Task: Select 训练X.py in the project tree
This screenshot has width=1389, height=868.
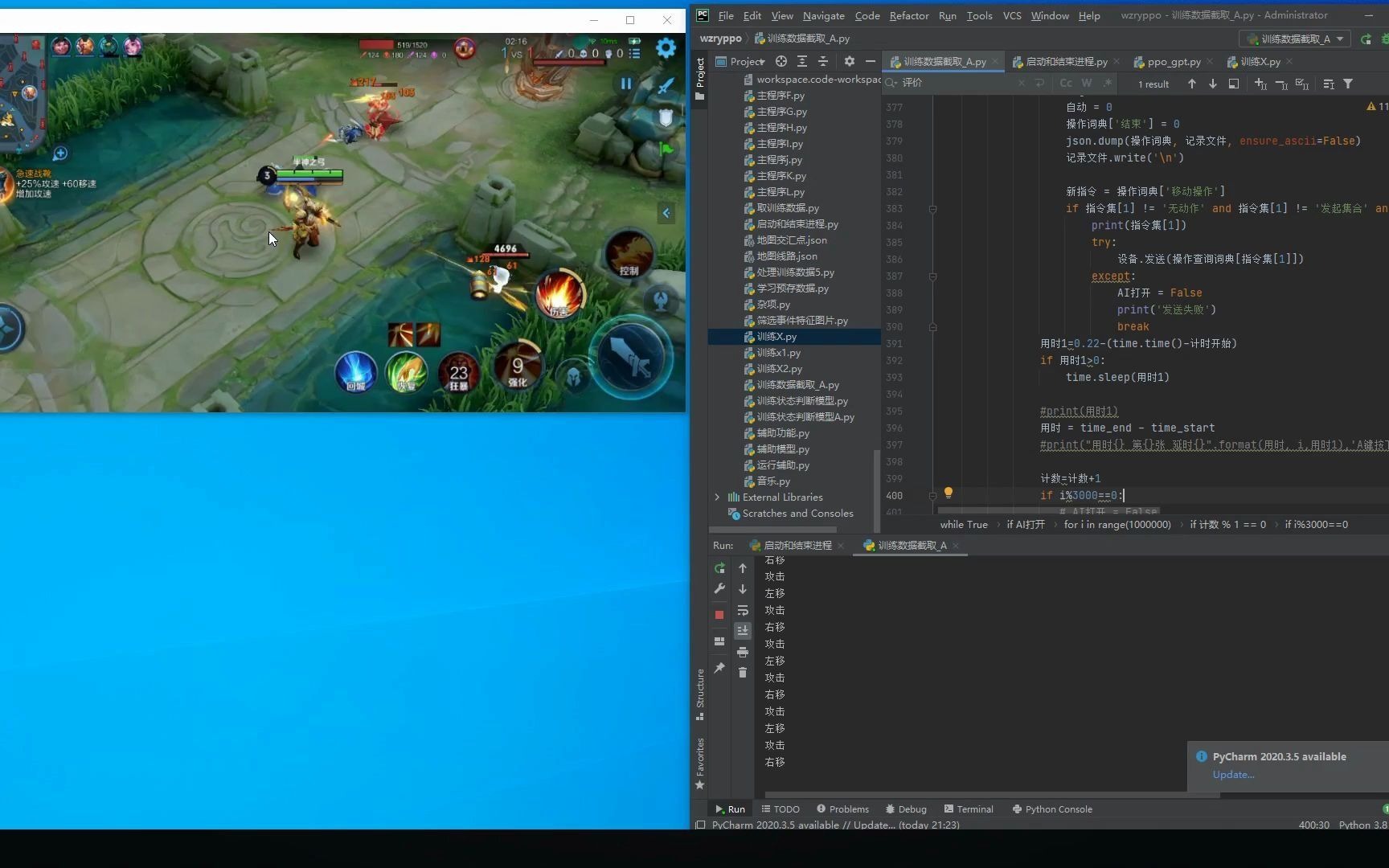Action: 776,337
